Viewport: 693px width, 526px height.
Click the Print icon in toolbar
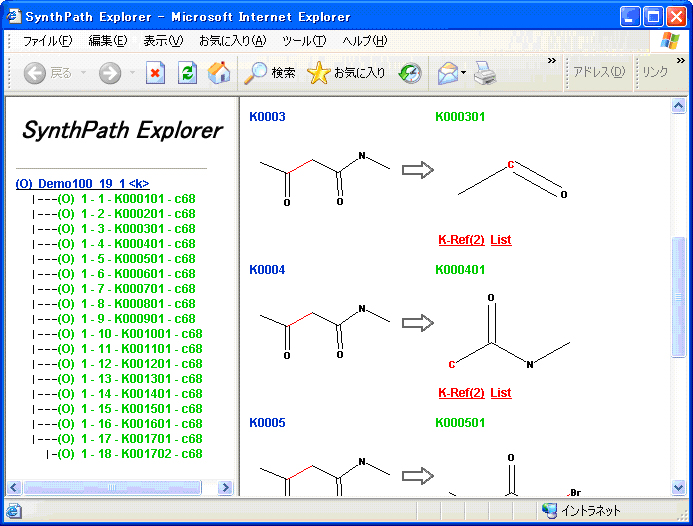[x=485, y=73]
